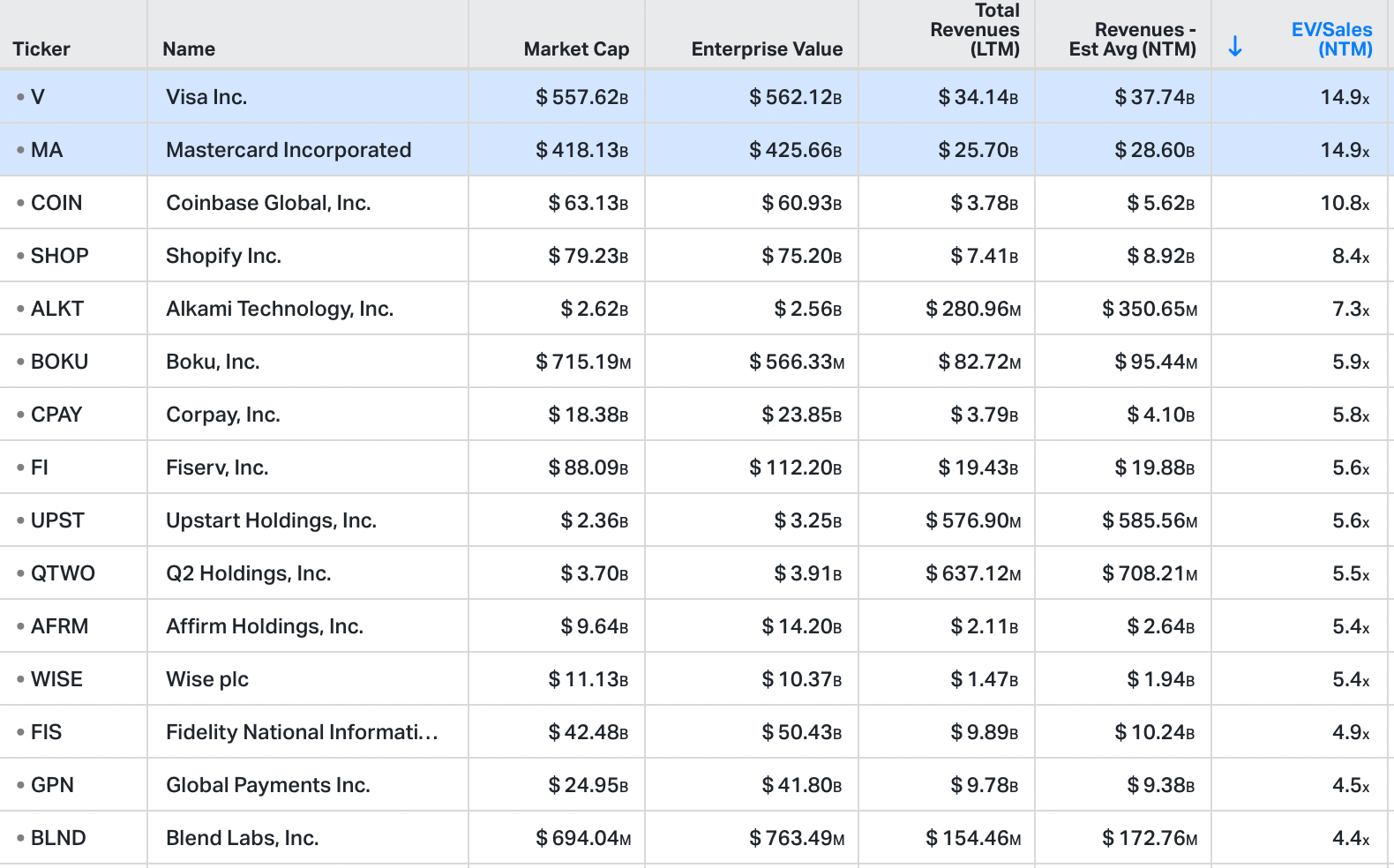The width and height of the screenshot is (1394, 868).
Task: Click the CPAY ticker
Action: coord(56,415)
